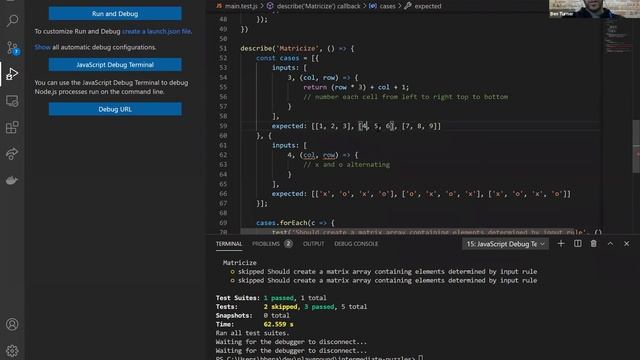
Task: Click the 'return (row * 3) + col + 1;' line
Action: (356, 87)
